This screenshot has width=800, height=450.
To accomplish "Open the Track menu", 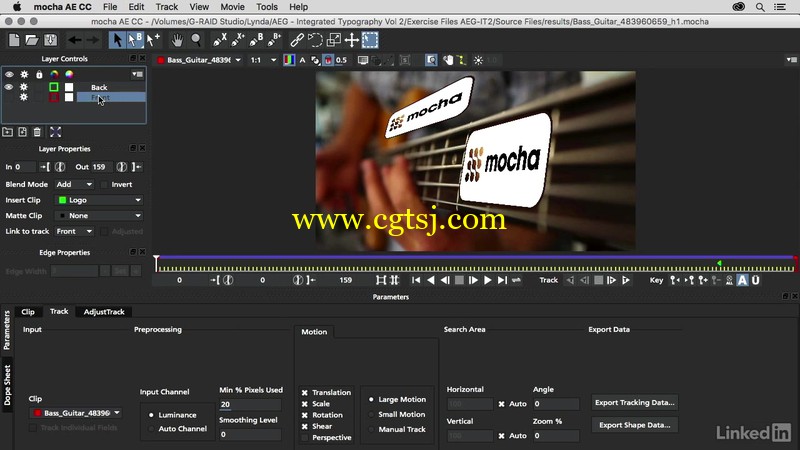I will coord(166,7).
